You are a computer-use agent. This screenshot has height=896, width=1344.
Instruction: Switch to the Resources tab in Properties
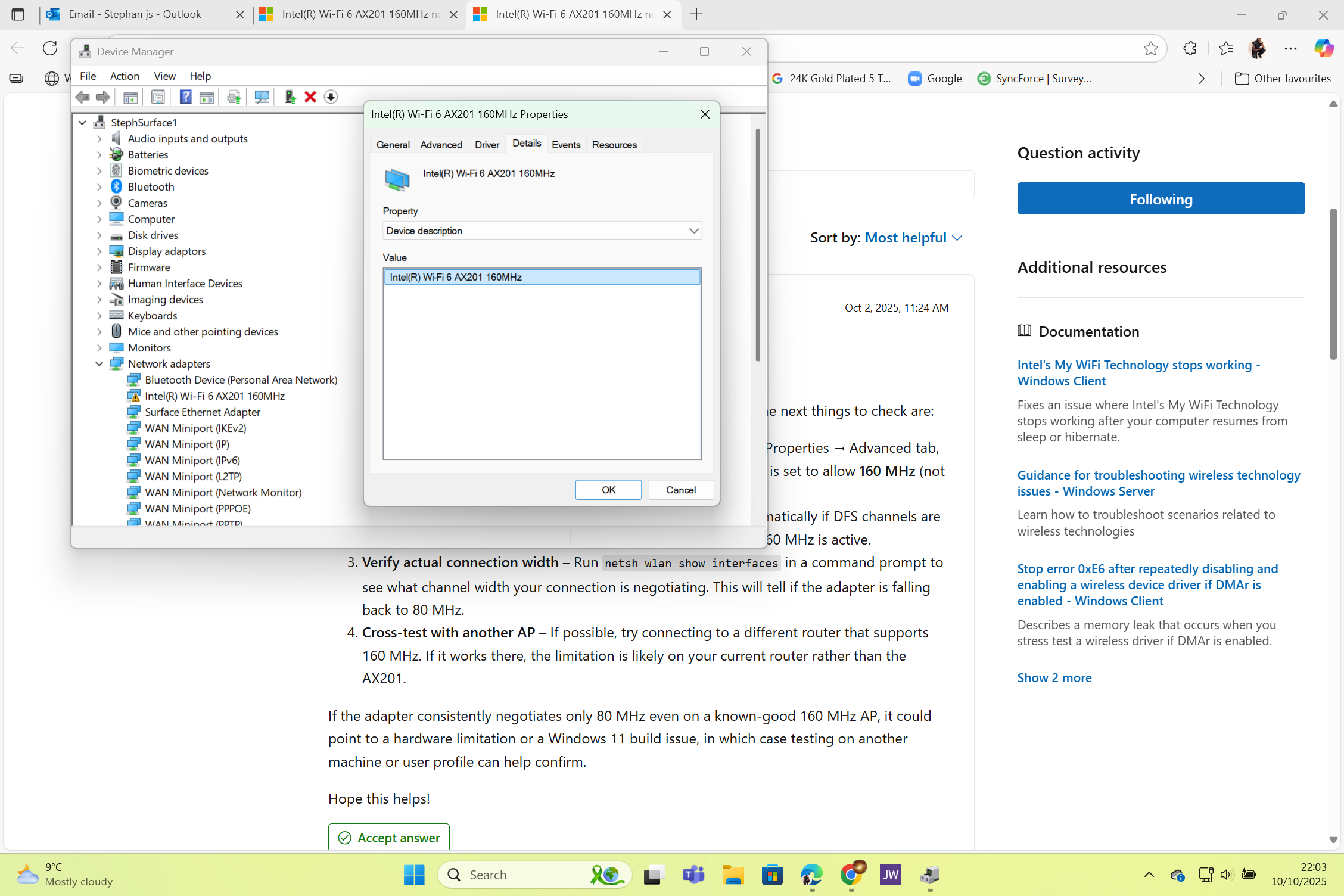(614, 145)
